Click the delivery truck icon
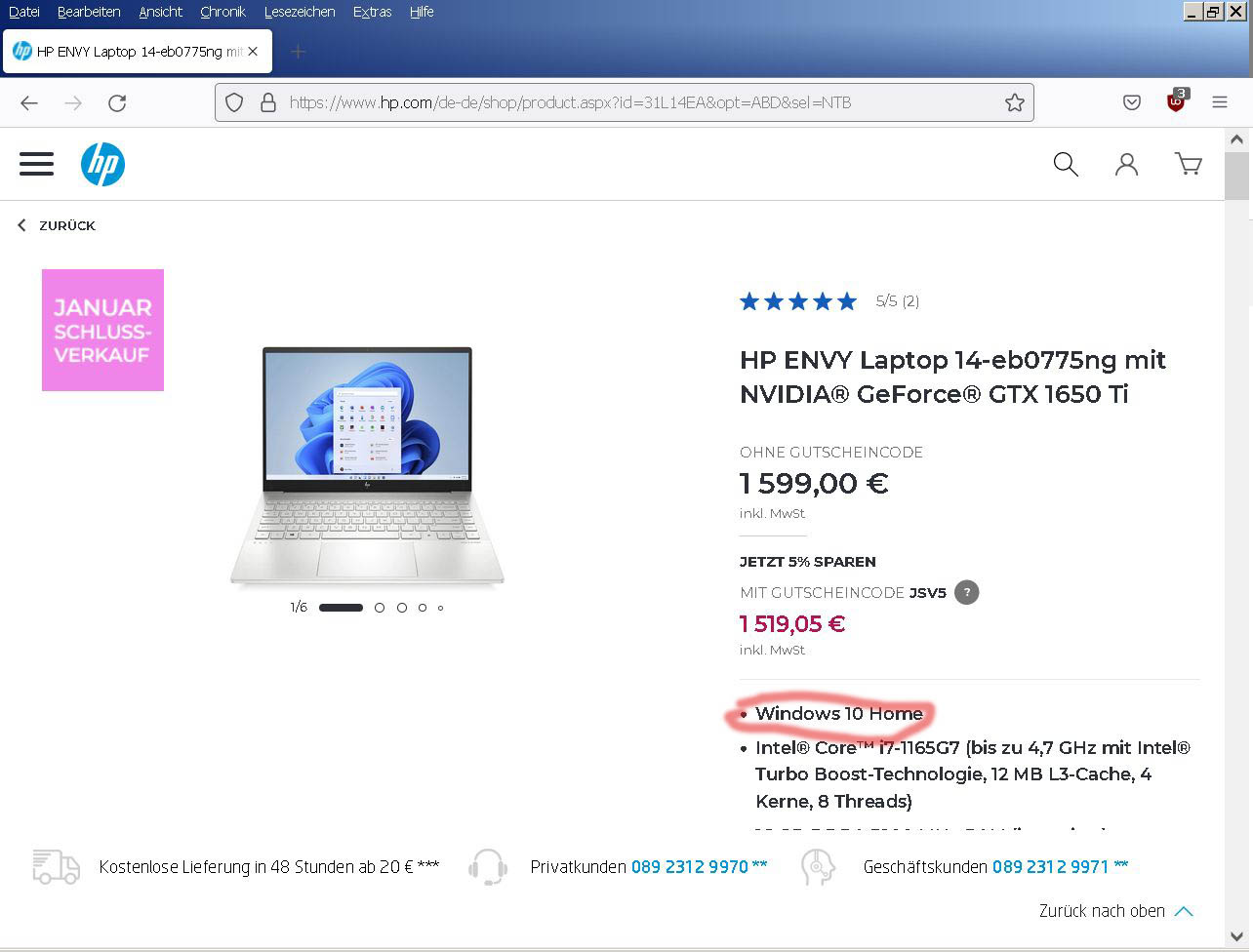Viewport: 1253px width, 952px height. [x=57, y=866]
